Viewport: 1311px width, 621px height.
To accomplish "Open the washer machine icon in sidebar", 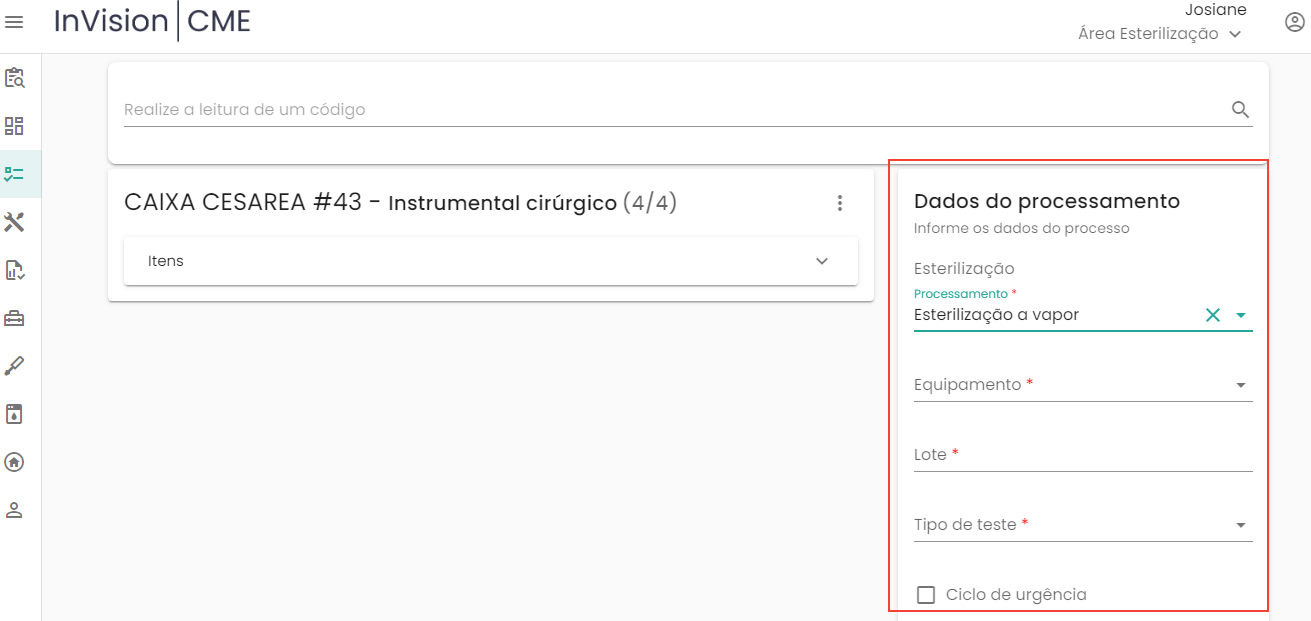I will pos(14,414).
